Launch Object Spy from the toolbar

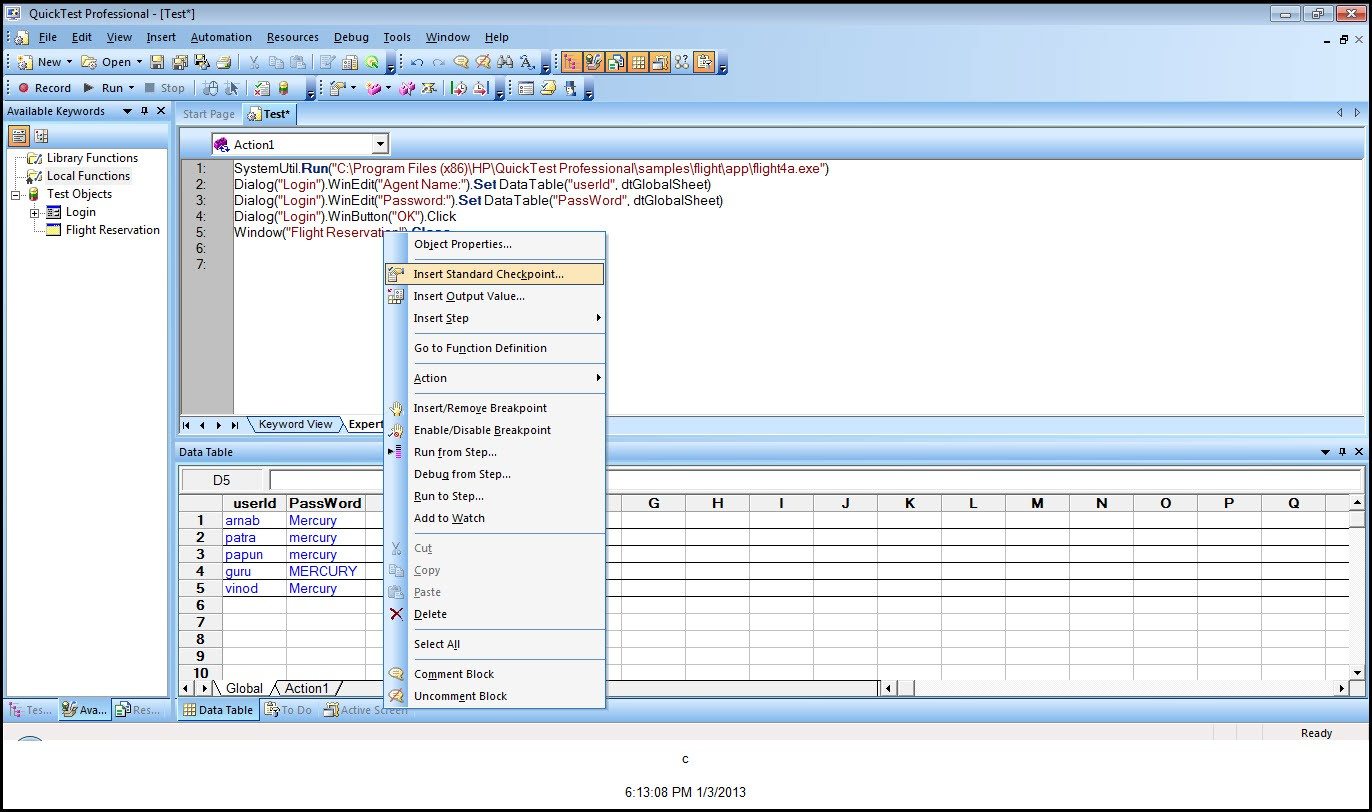(x=571, y=88)
